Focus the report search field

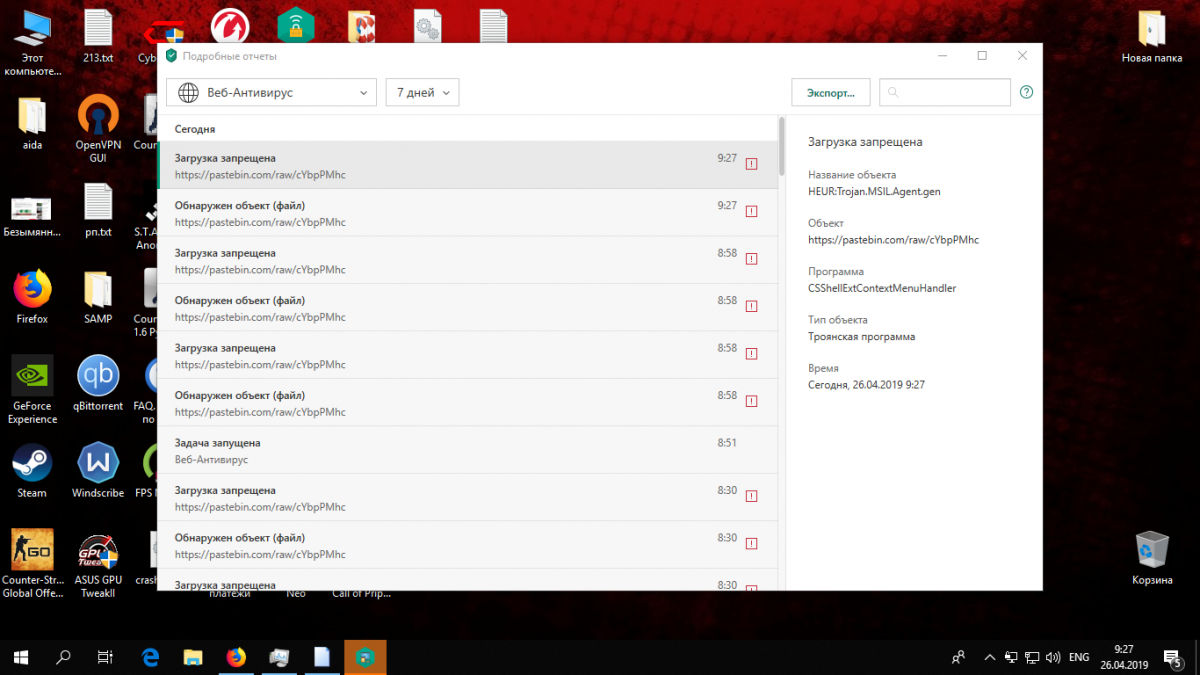point(945,92)
